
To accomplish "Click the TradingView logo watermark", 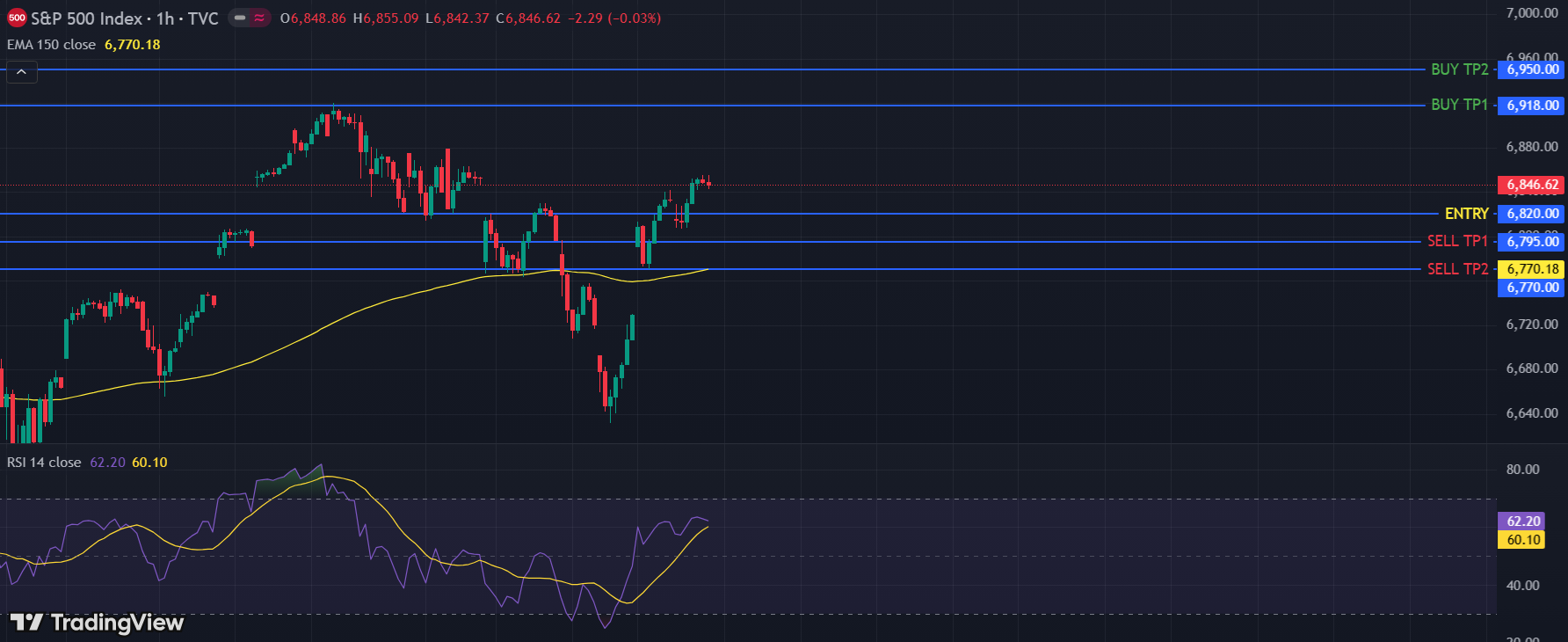I will click(x=97, y=623).
